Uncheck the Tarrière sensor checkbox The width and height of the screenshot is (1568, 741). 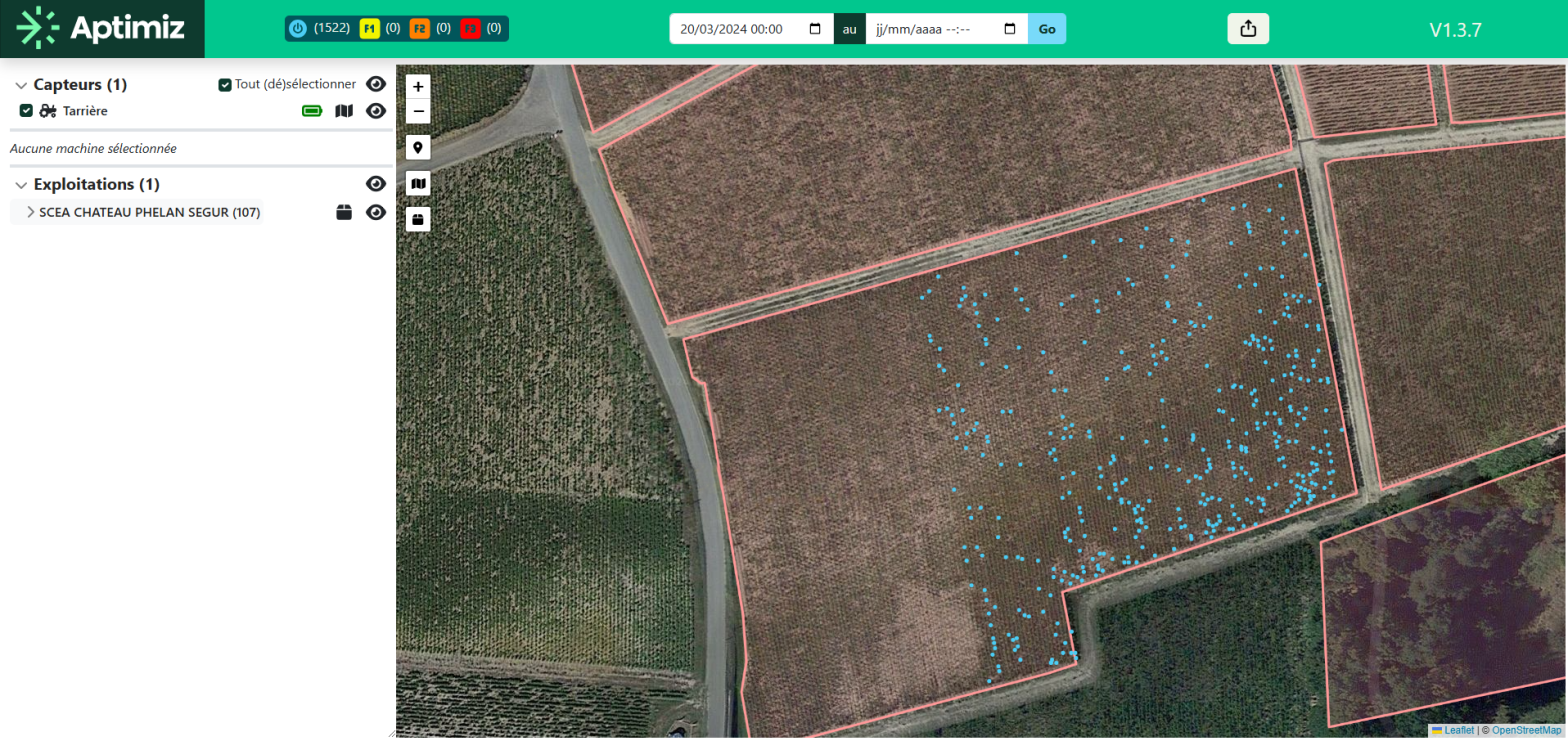click(x=27, y=111)
